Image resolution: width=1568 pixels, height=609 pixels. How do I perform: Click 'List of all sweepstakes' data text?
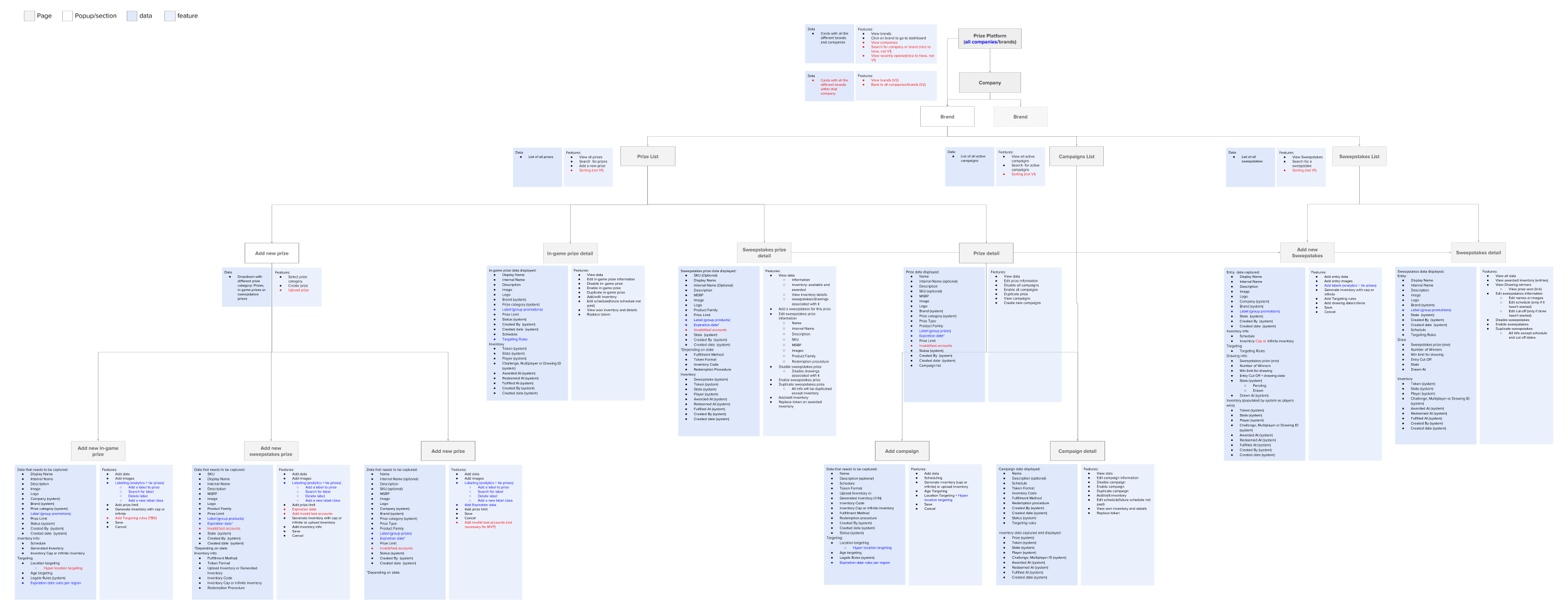[1252, 159]
